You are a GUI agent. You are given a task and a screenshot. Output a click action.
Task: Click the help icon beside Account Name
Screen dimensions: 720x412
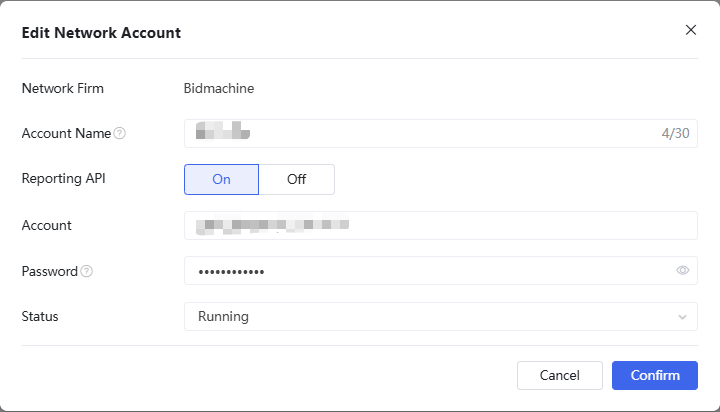pyautogui.click(x=120, y=134)
